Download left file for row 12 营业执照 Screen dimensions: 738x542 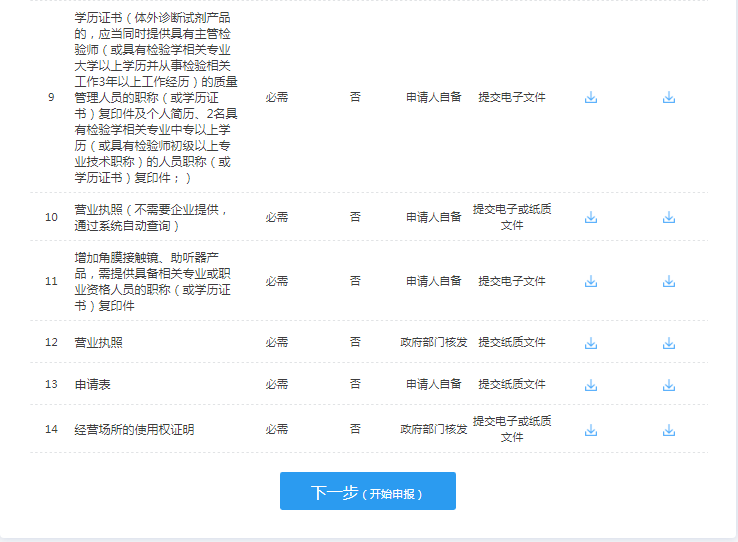coord(591,343)
